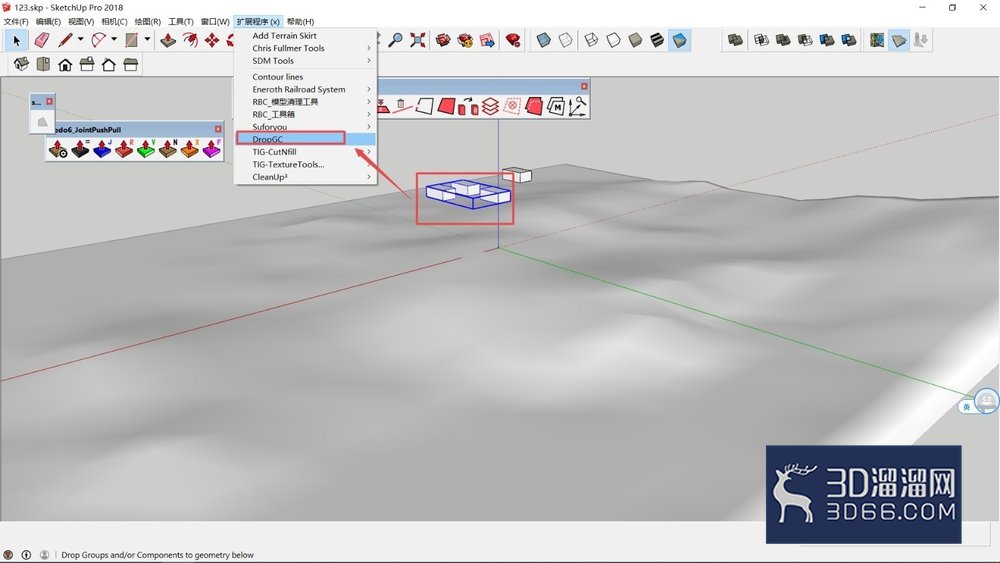Screen dimensions: 1000x563
Task: Expand Eneroth Railroad System submenu
Action: click(305, 89)
